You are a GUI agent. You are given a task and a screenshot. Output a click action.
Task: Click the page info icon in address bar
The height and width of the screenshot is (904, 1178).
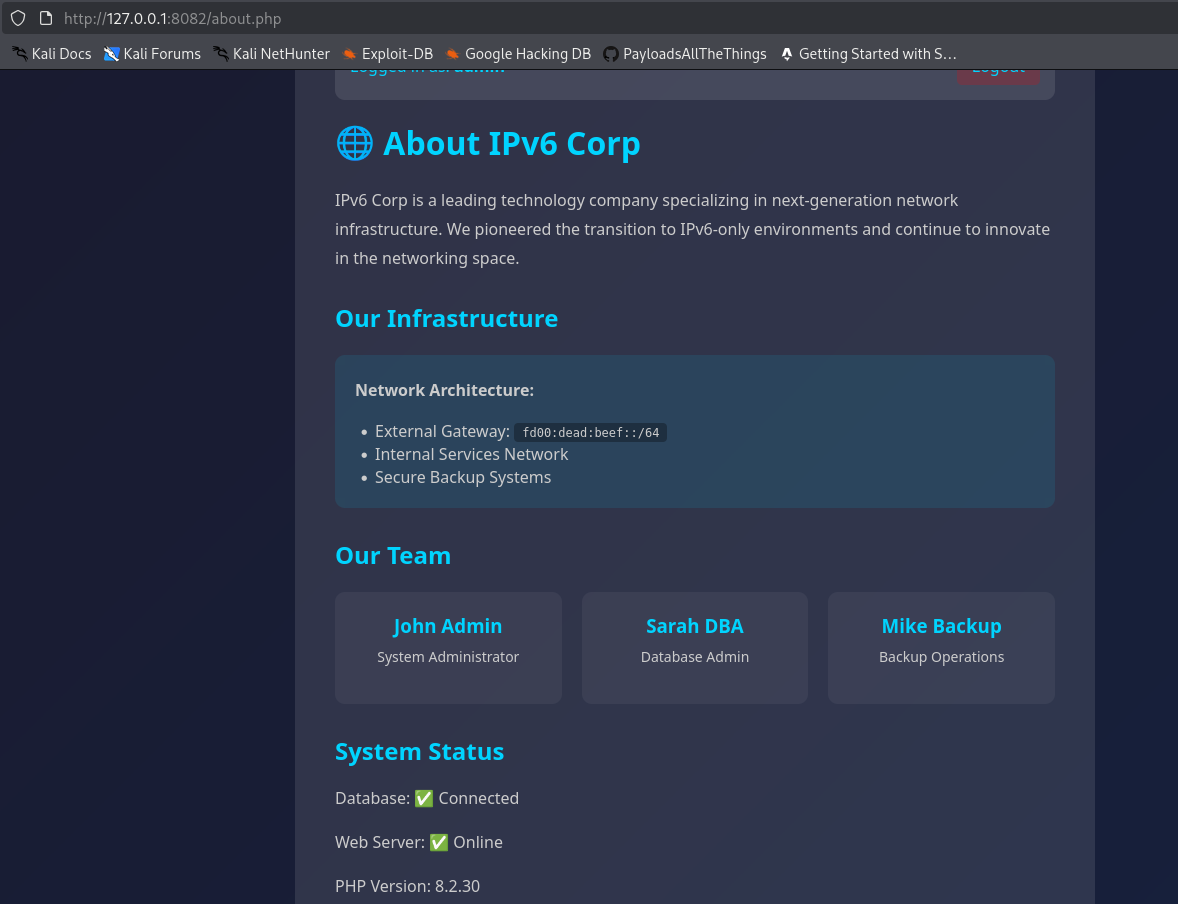coord(46,18)
